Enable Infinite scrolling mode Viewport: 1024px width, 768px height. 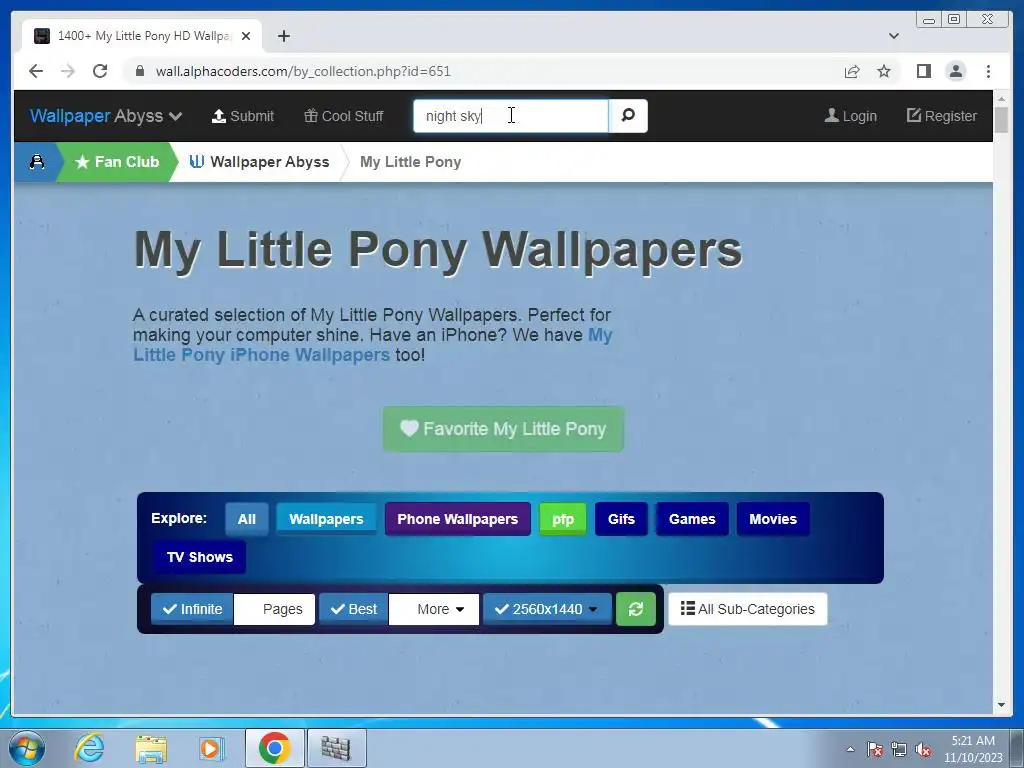click(192, 609)
